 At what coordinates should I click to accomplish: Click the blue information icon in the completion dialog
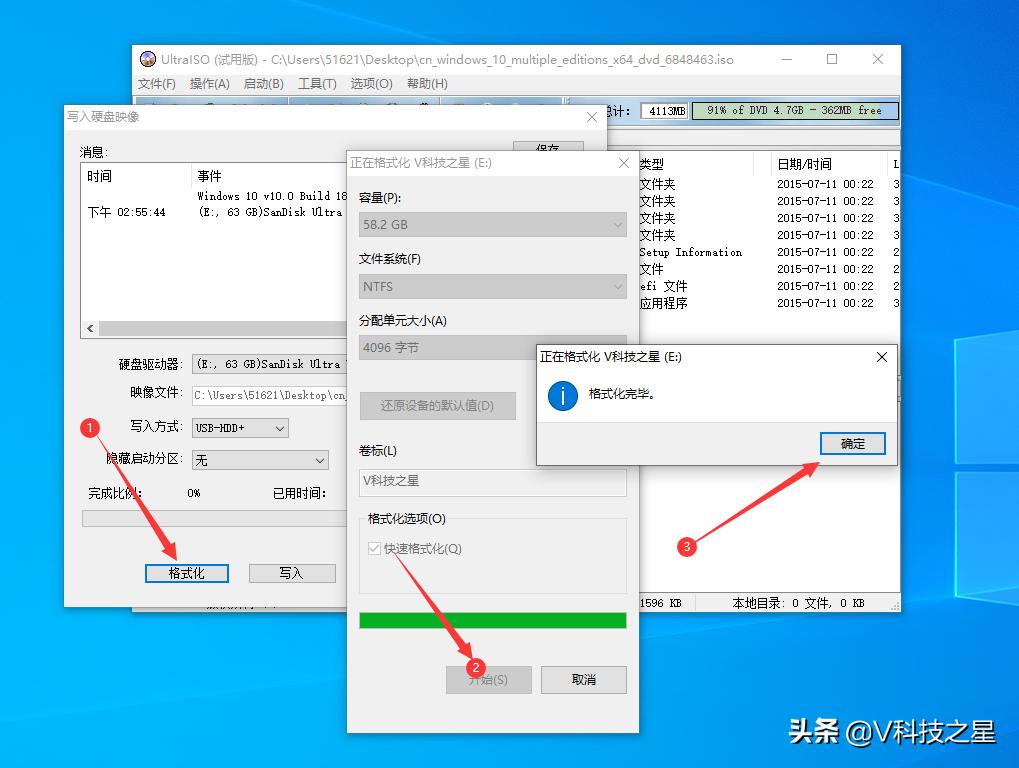pyautogui.click(x=563, y=396)
